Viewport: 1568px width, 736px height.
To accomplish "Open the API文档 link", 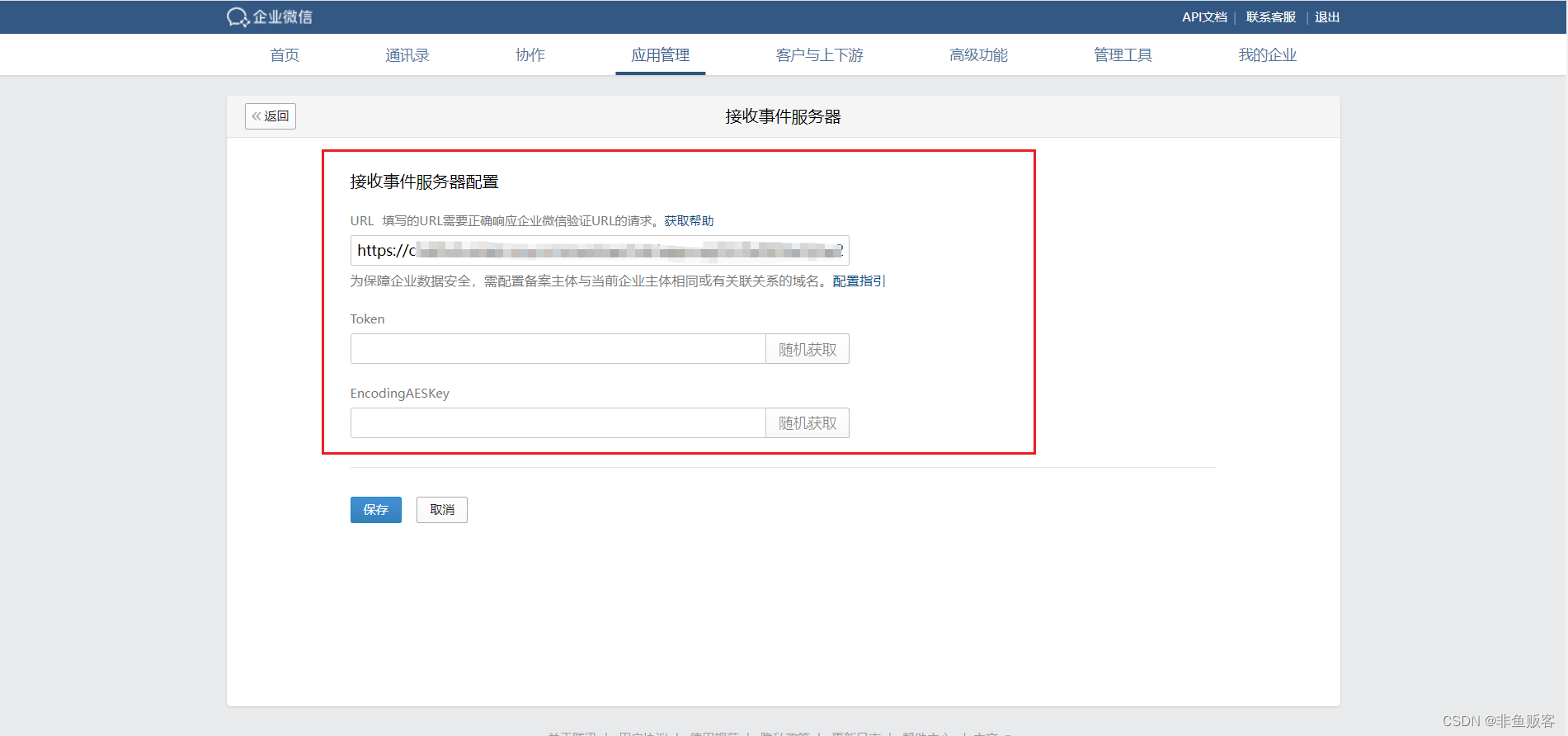I will click(1204, 17).
